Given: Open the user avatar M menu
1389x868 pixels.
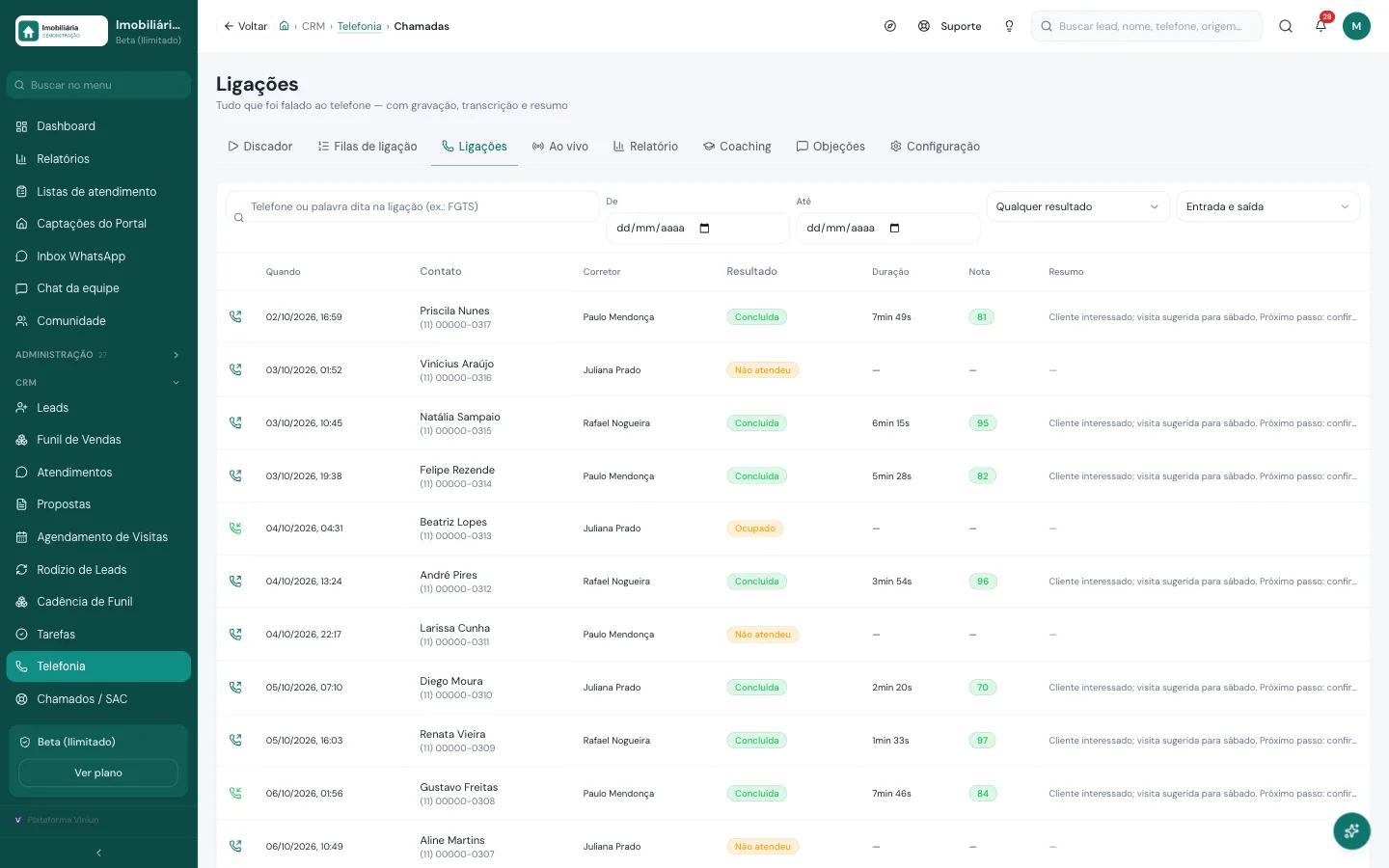Looking at the screenshot, I should [1356, 26].
